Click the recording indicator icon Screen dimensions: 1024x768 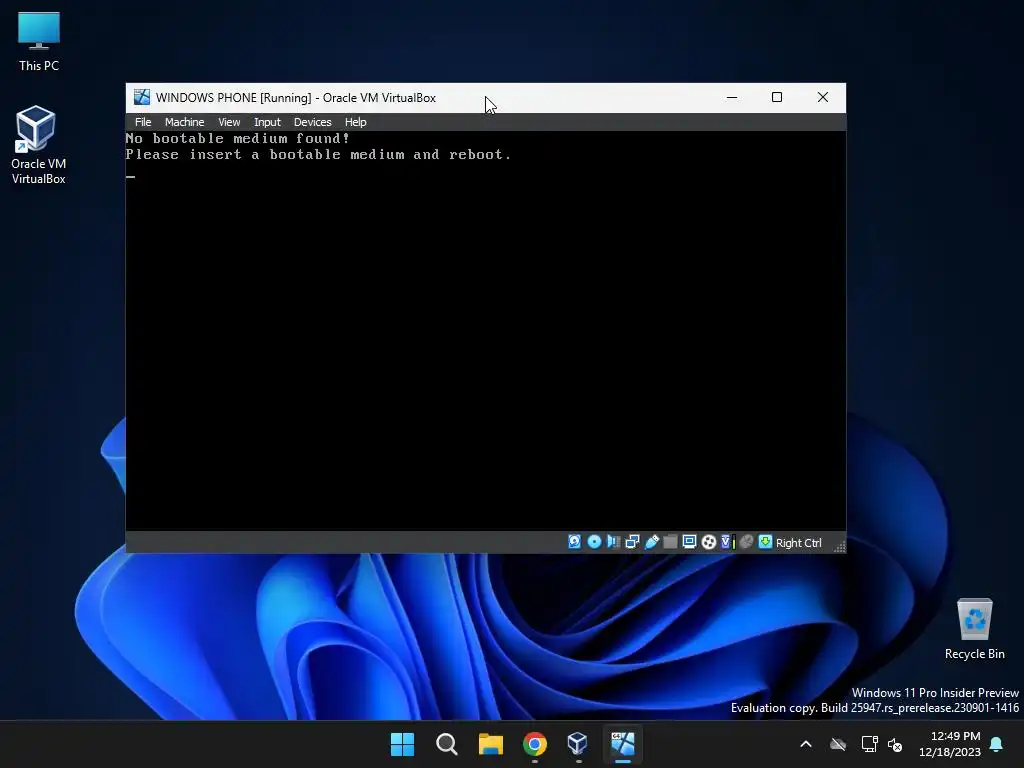tap(709, 541)
